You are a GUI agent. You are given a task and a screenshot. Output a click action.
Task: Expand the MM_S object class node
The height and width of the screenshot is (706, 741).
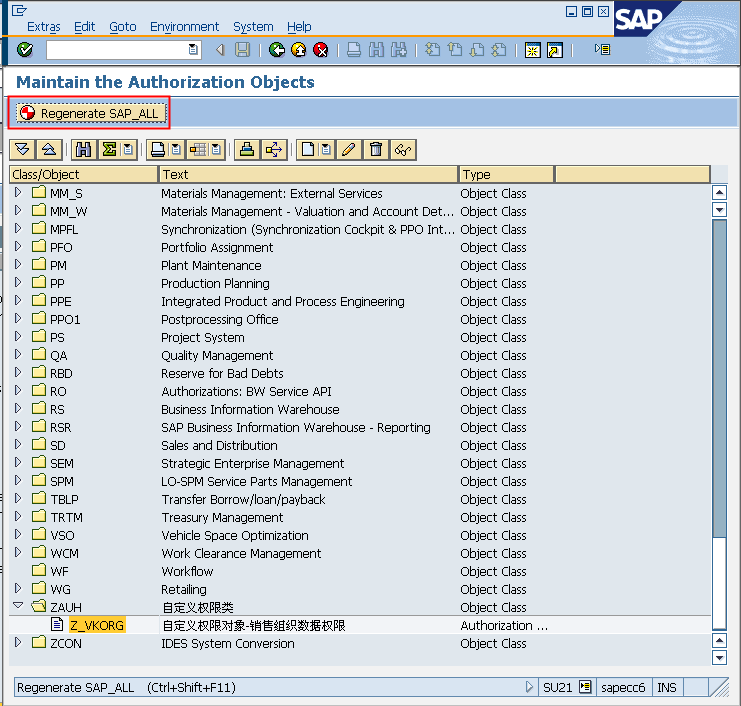tap(18, 192)
